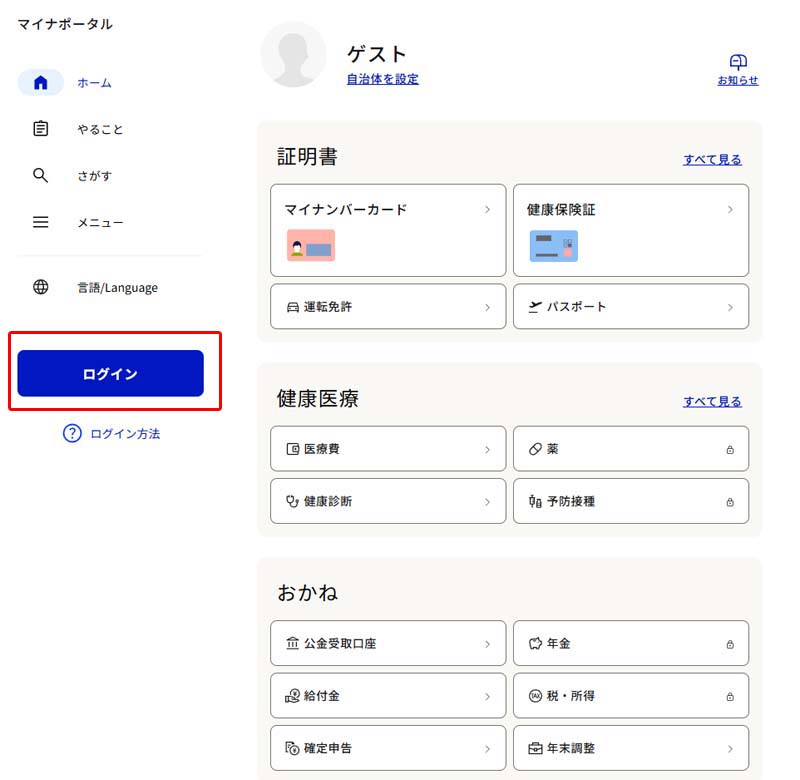Viewport: 800px width, 780px height.
Task: Select ホーム in the sidebar menu
Action: 95,83
